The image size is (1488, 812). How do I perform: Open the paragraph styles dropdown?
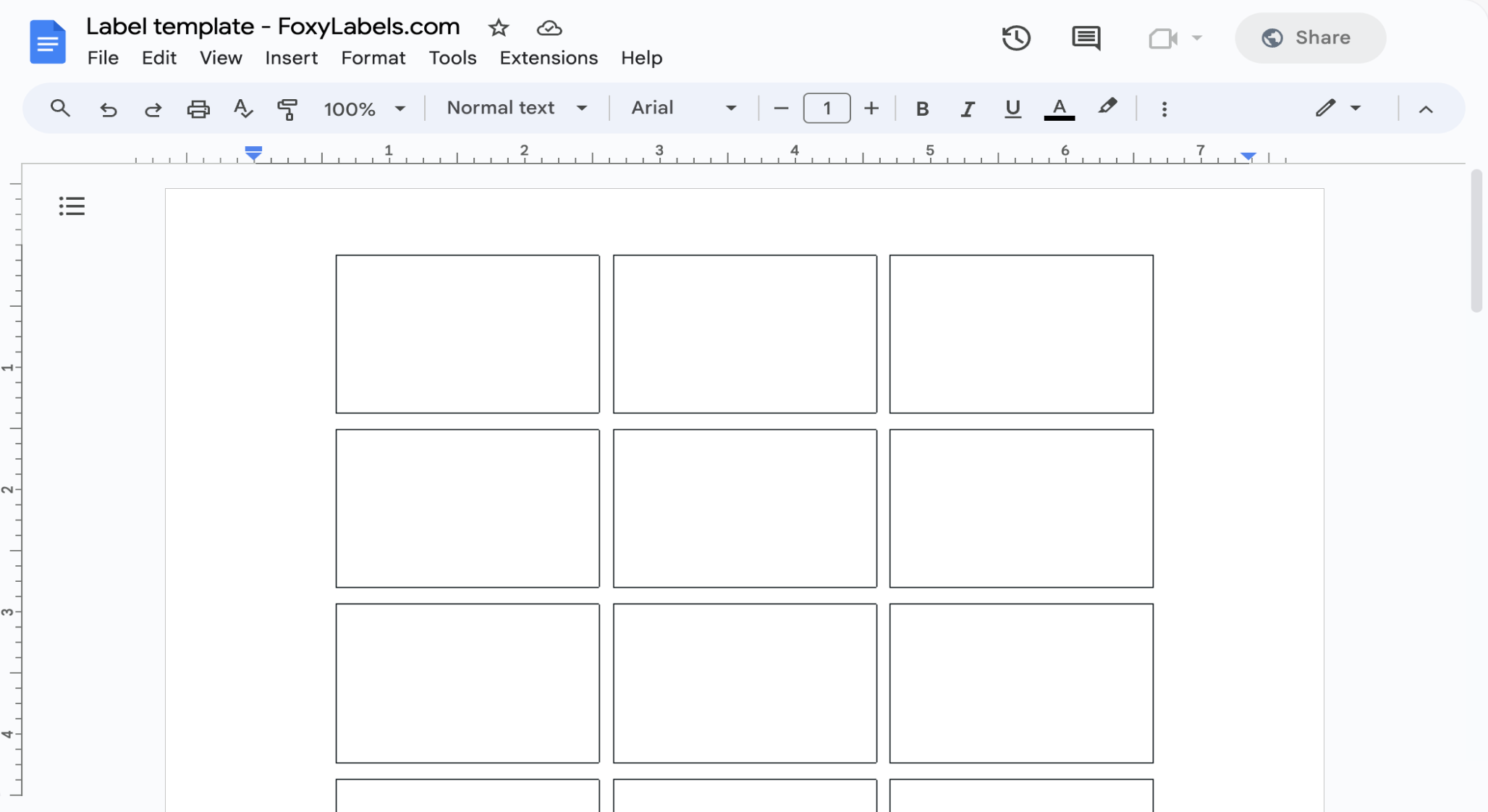515,107
